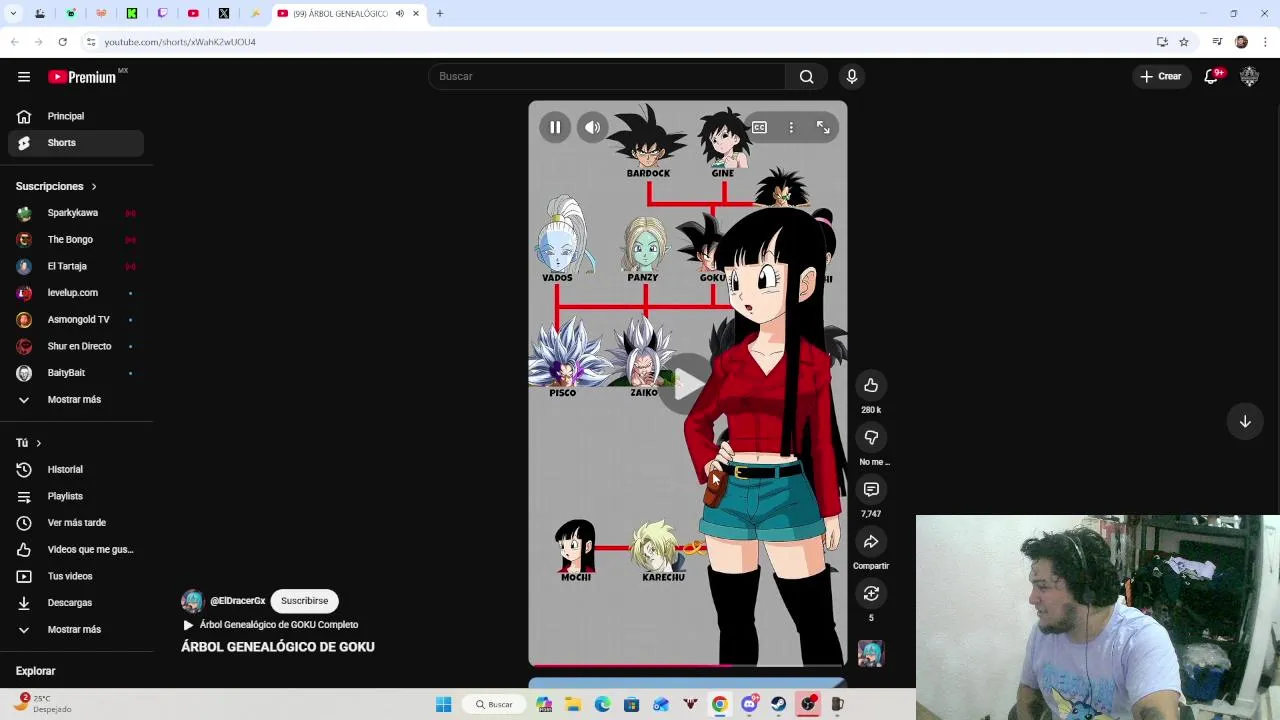Open Shur en Directo subscription

coord(76,346)
